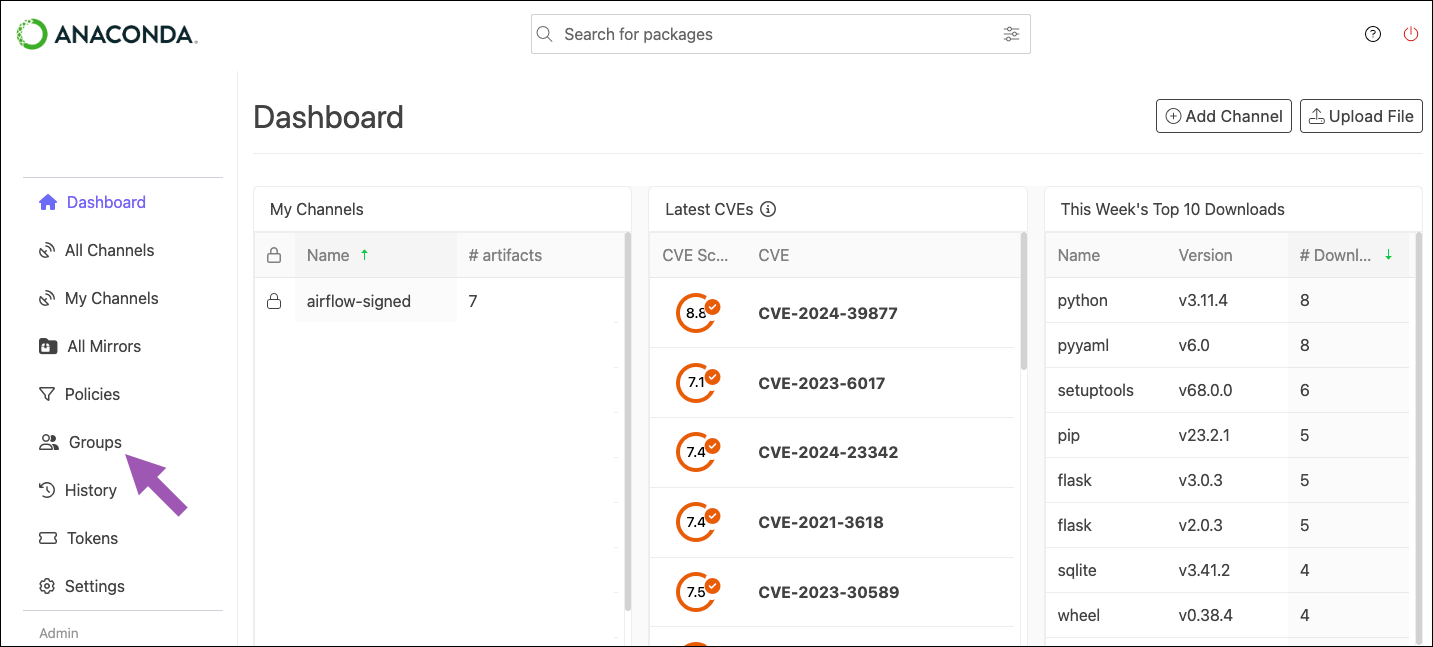Click the Settings gear icon in sidebar
Viewport: 1433px width, 647px height.
47,586
